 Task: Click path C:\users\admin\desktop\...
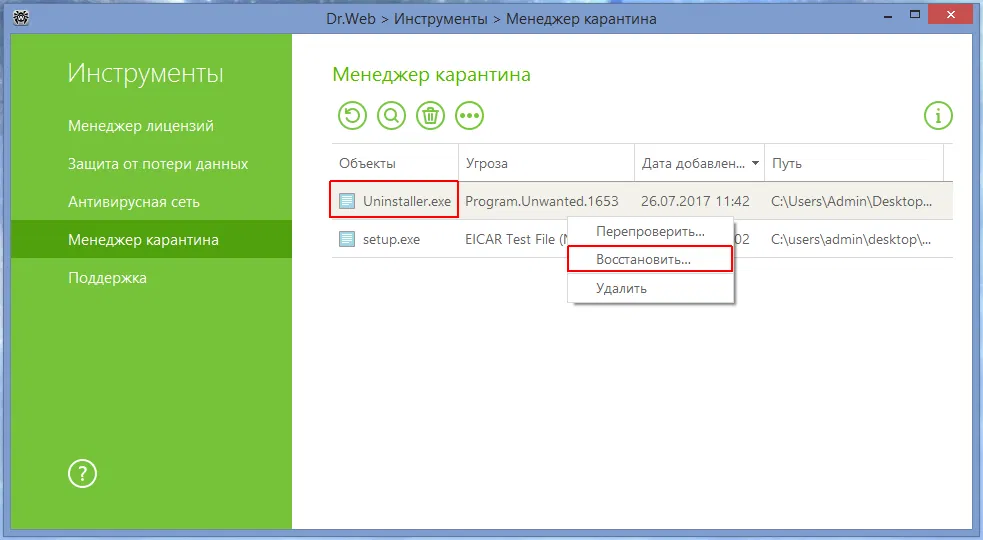click(851, 240)
